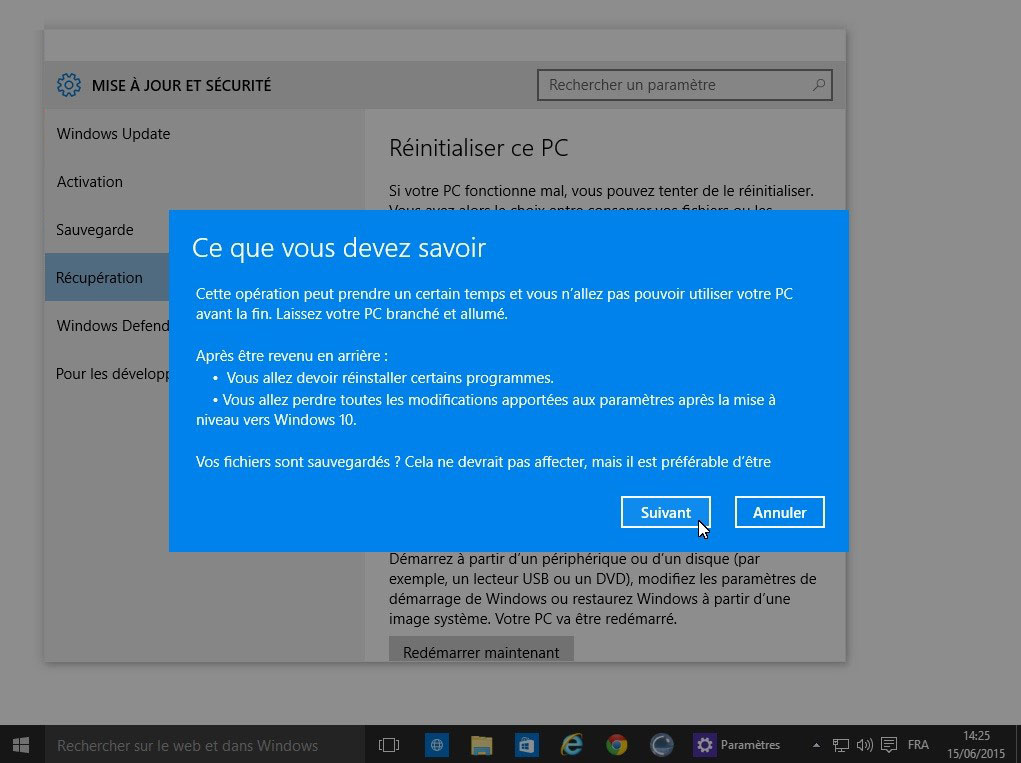Click the Rechercher un paramètre field
The height and width of the screenshot is (763, 1021).
[675, 85]
